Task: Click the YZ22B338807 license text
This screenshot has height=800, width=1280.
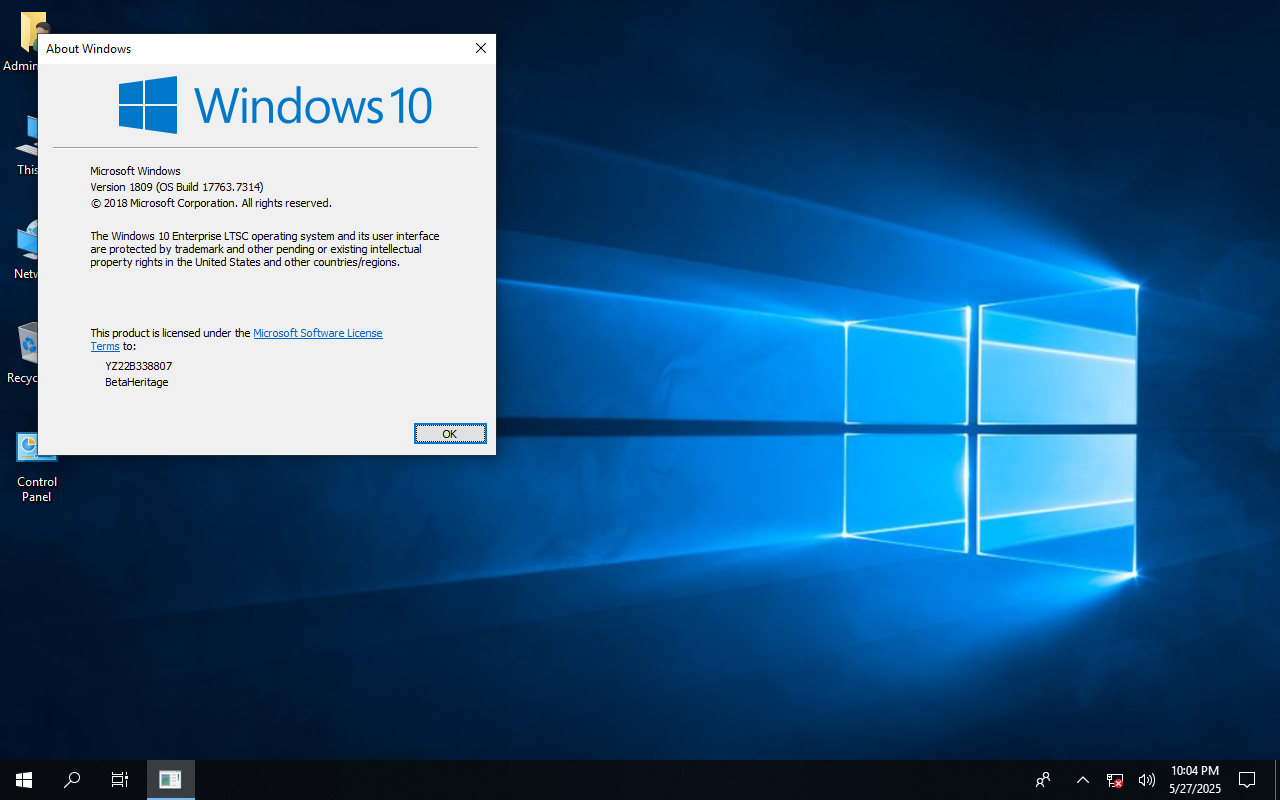Action: [139, 366]
